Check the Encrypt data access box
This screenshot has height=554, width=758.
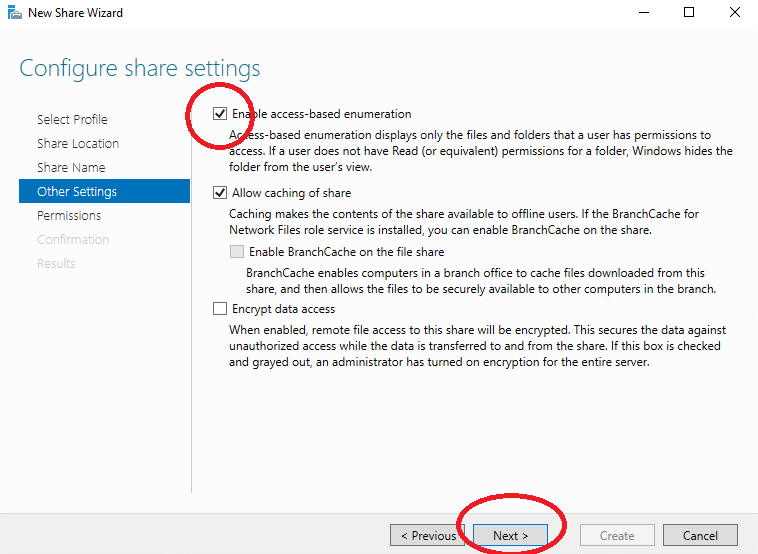click(x=220, y=308)
